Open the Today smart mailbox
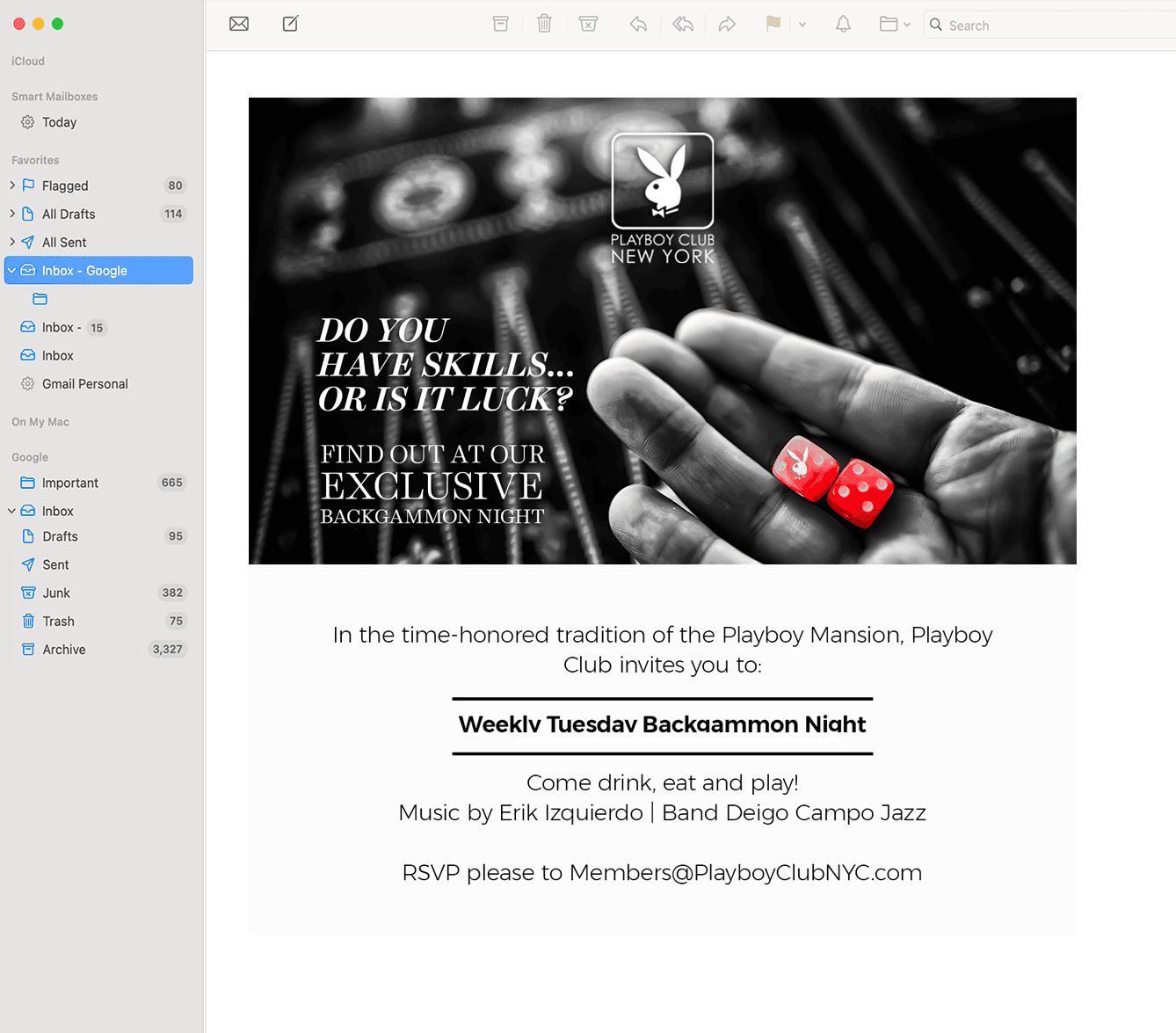1176x1033 pixels. [x=59, y=122]
